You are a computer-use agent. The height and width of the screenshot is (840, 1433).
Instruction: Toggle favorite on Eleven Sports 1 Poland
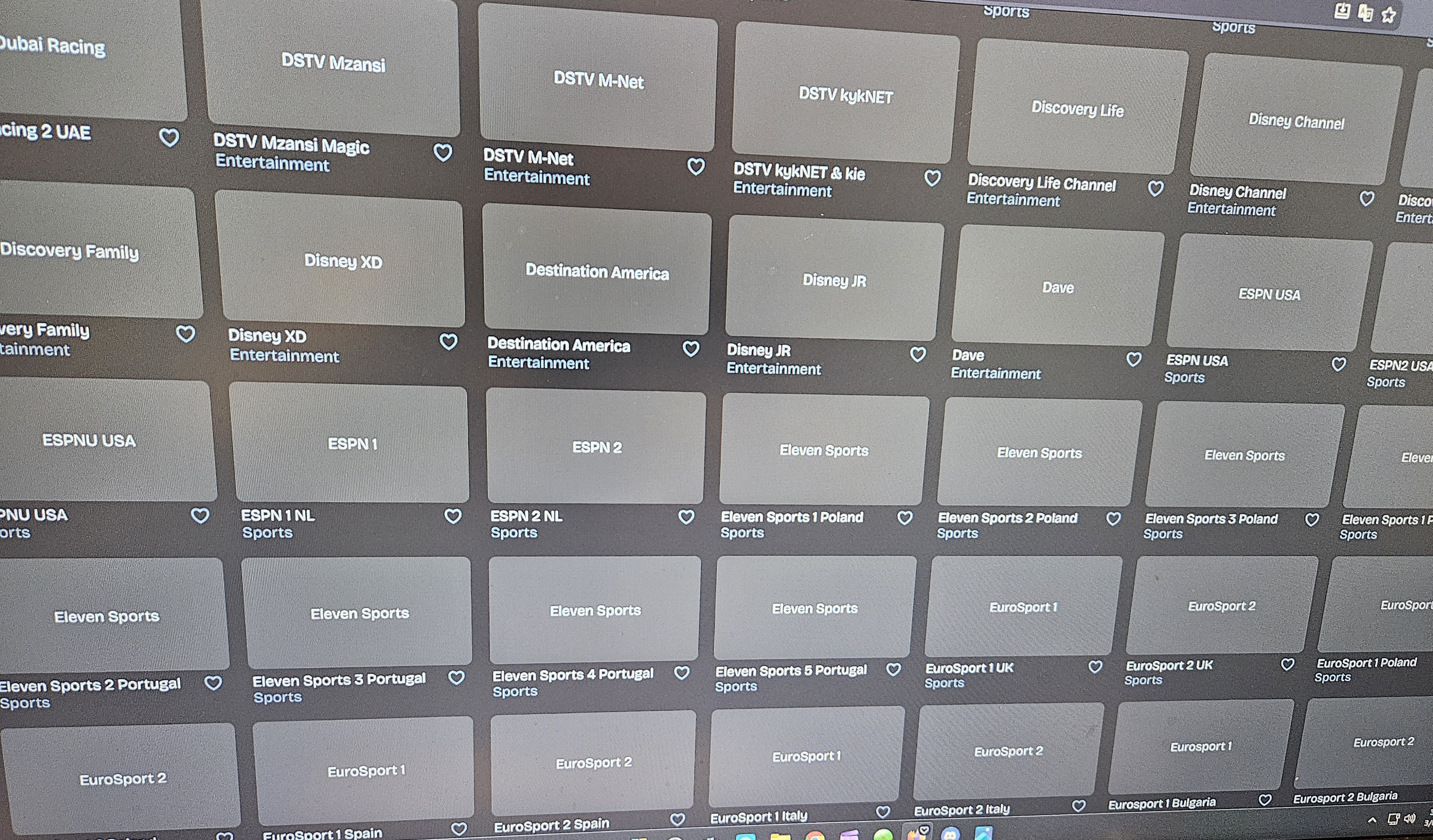905,518
